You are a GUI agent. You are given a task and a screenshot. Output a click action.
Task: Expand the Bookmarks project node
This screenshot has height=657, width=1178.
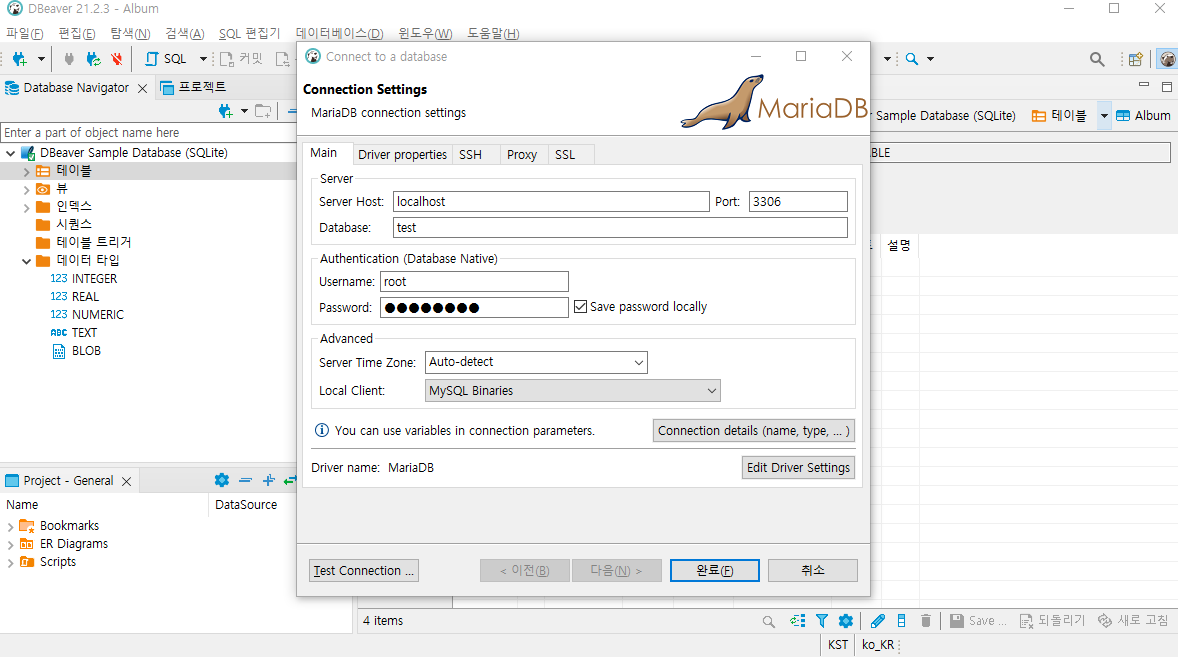(11, 527)
